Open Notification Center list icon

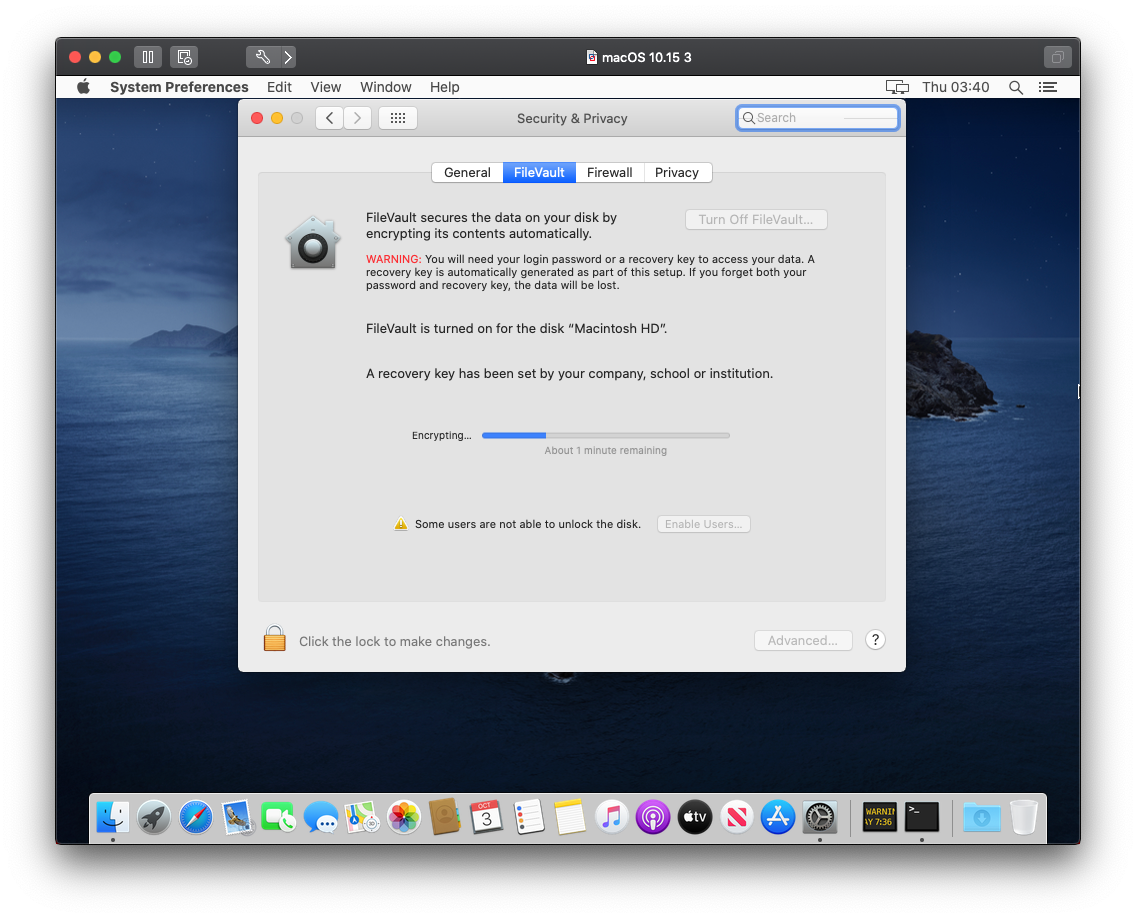coord(1047,87)
